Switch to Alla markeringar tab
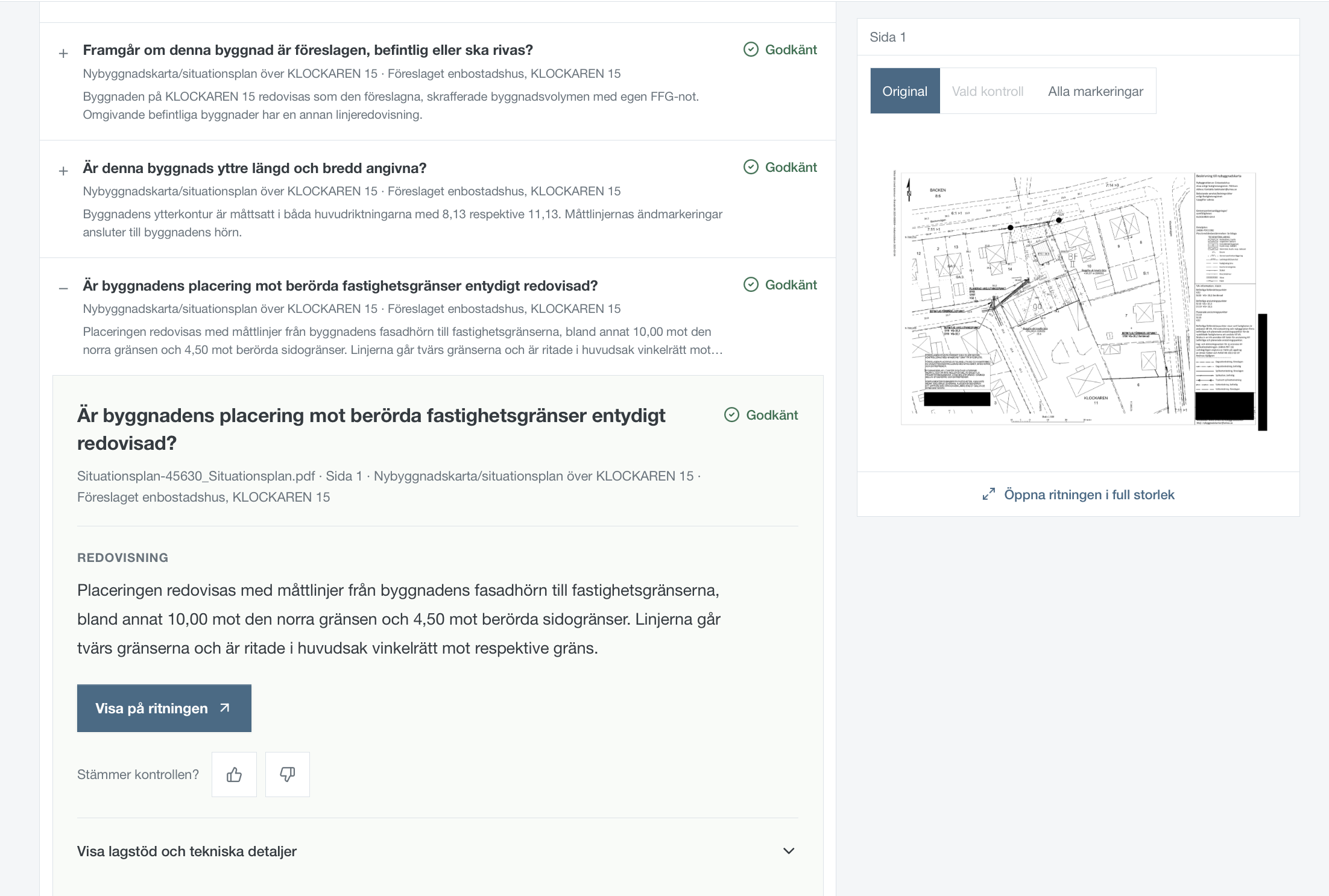Image resolution: width=1329 pixels, height=896 pixels. point(1095,91)
